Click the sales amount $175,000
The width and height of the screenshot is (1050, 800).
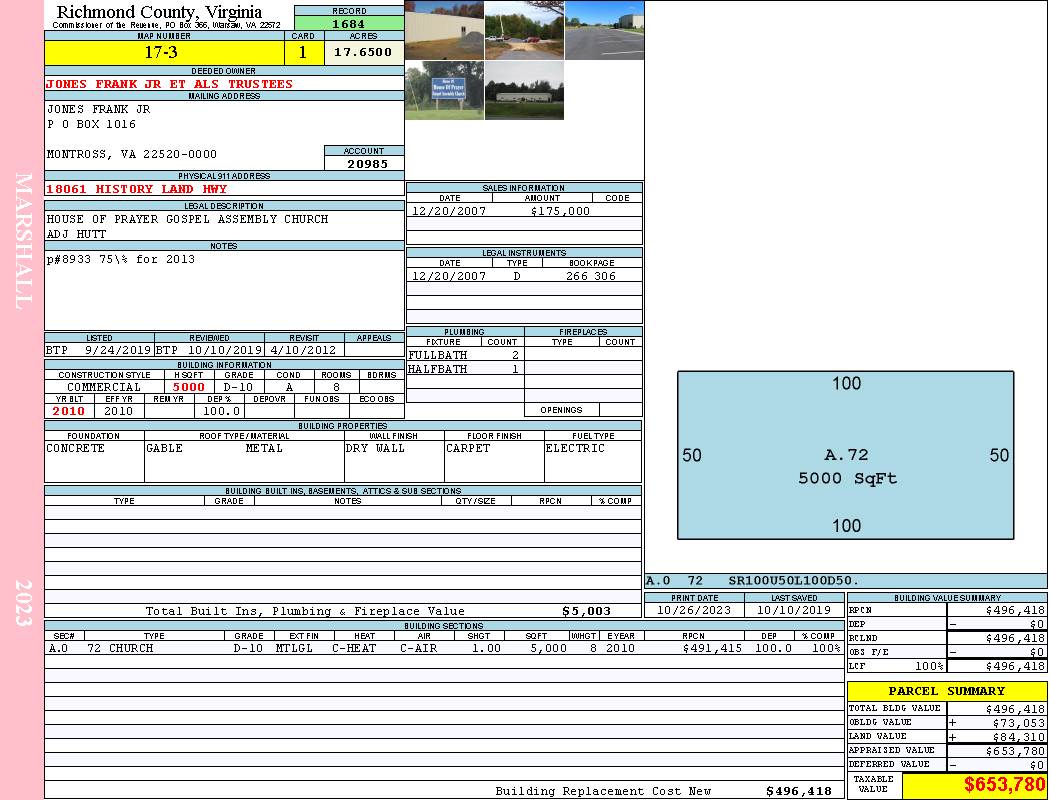[x=560, y=211]
